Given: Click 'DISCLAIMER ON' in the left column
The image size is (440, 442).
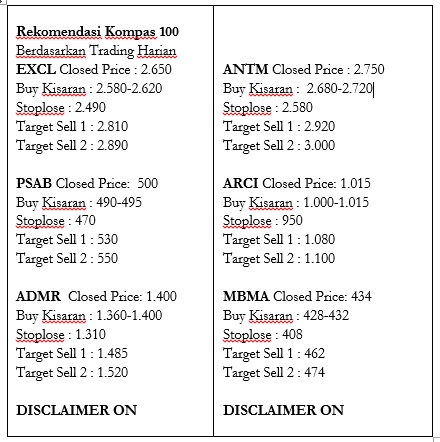Looking at the screenshot, I should click(x=77, y=410).
